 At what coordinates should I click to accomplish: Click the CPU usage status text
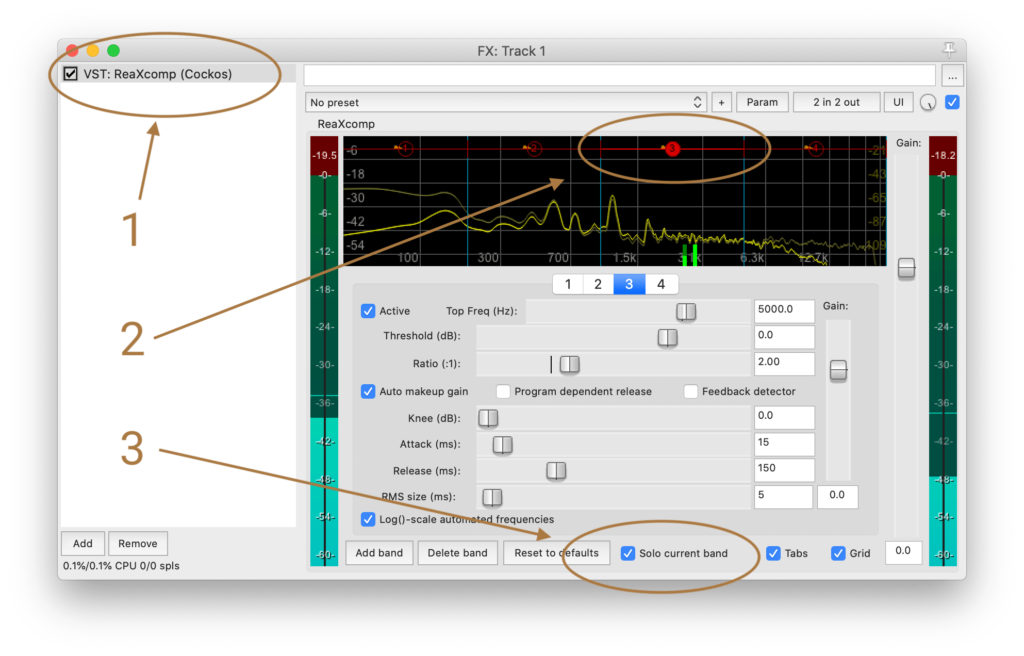point(121,566)
